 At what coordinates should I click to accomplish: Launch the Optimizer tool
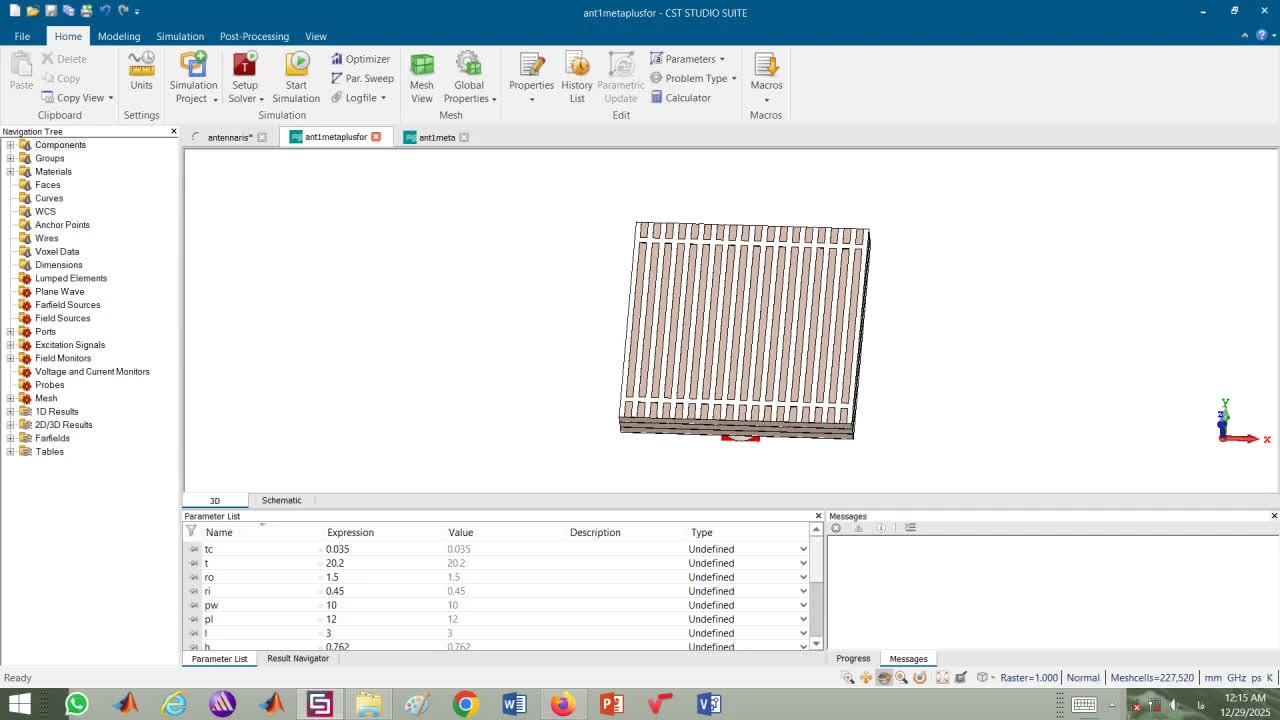[360, 59]
